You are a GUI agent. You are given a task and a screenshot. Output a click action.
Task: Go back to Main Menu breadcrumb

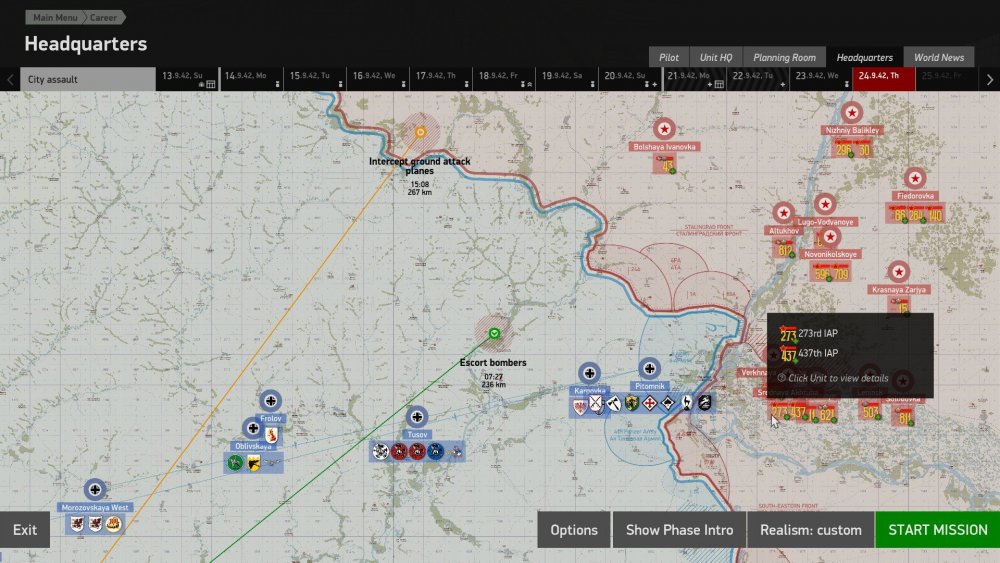[54, 17]
